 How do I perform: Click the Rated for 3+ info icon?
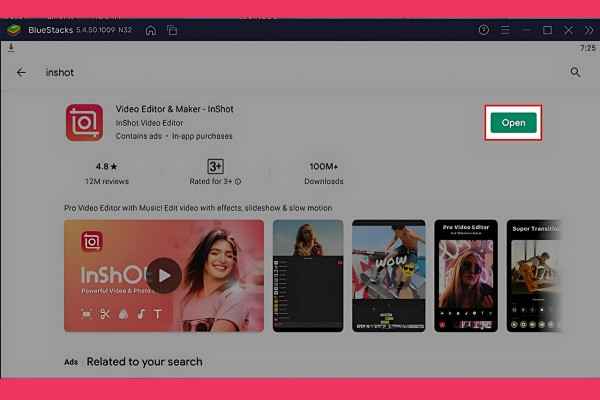[238, 182]
